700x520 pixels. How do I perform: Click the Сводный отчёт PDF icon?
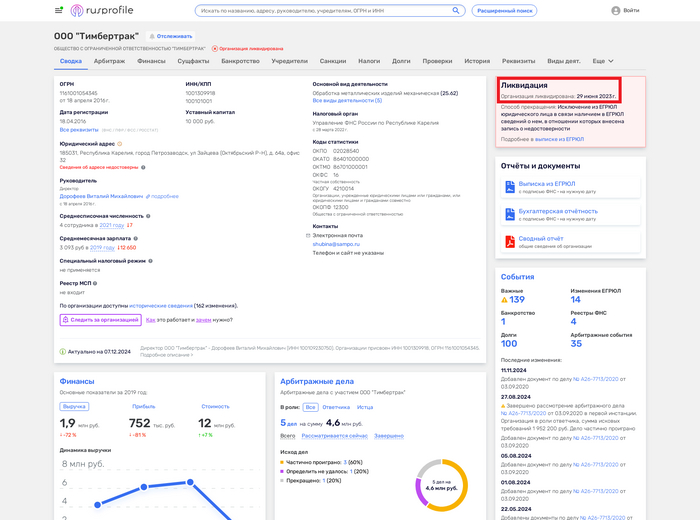tap(509, 241)
